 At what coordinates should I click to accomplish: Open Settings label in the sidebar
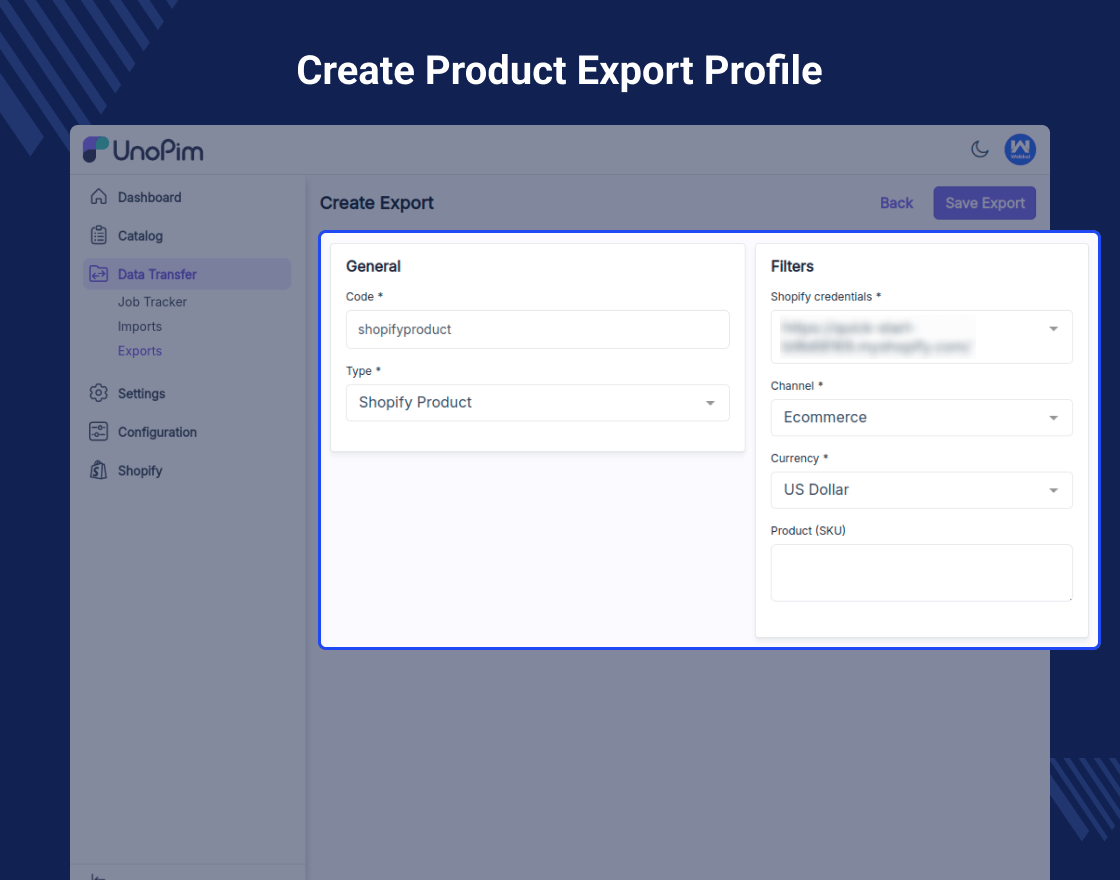point(141,394)
